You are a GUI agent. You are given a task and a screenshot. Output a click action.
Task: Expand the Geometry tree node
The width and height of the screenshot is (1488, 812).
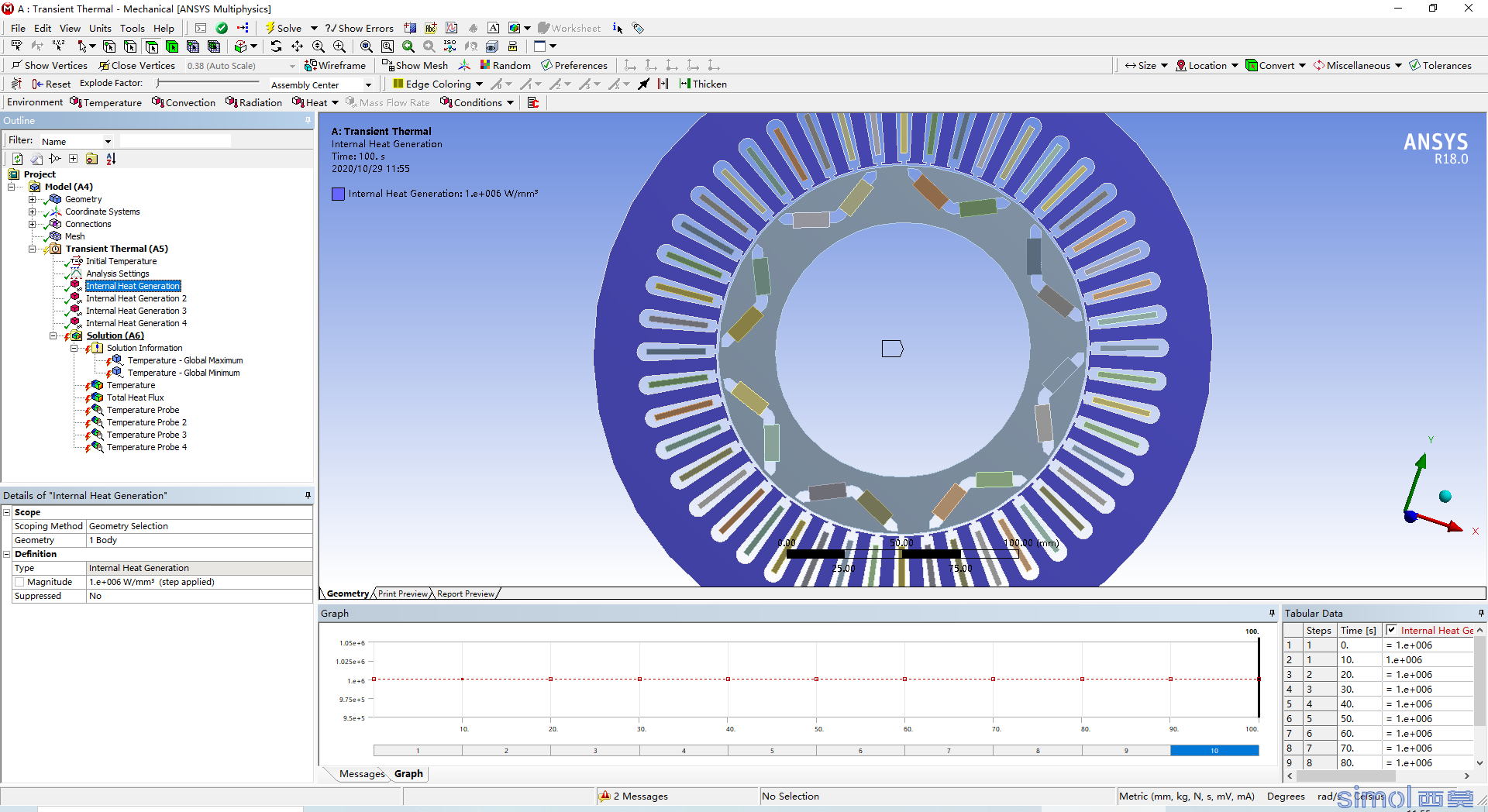(x=32, y=199)
